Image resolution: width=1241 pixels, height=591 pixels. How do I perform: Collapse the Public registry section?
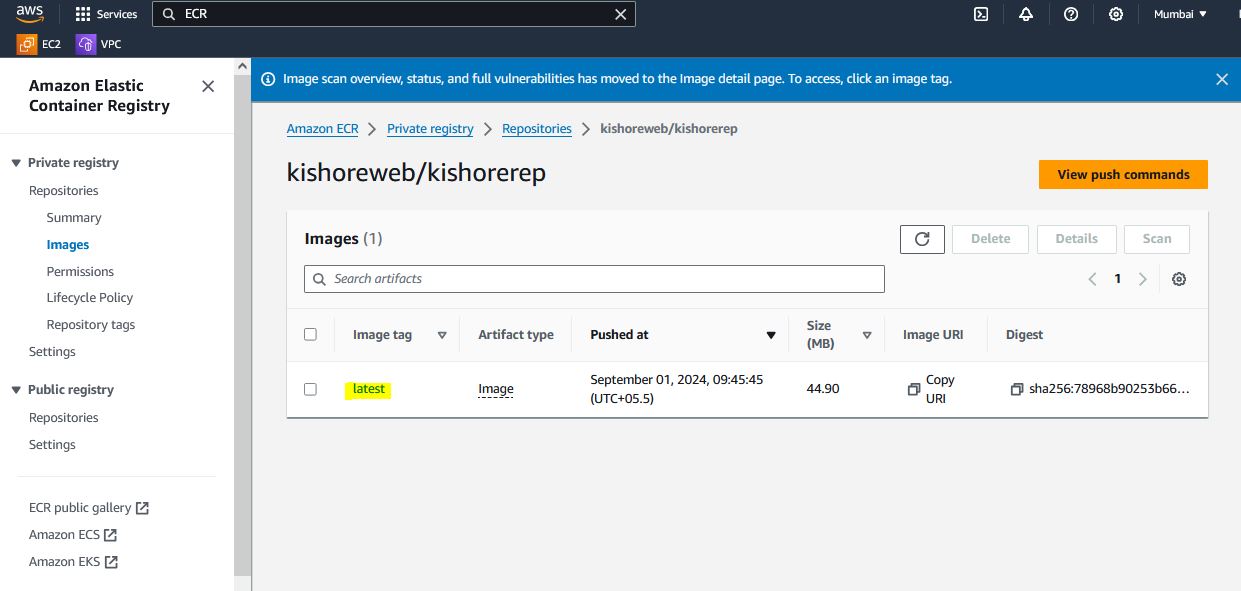coord(16,390)
